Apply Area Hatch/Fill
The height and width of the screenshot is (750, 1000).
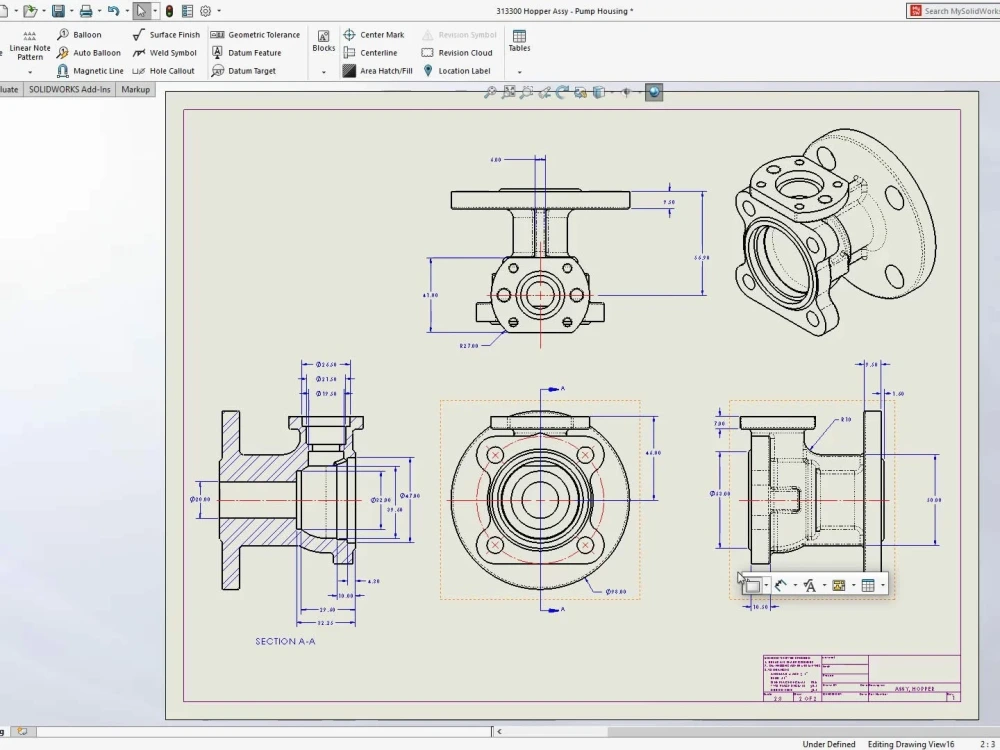coord(378,71)
